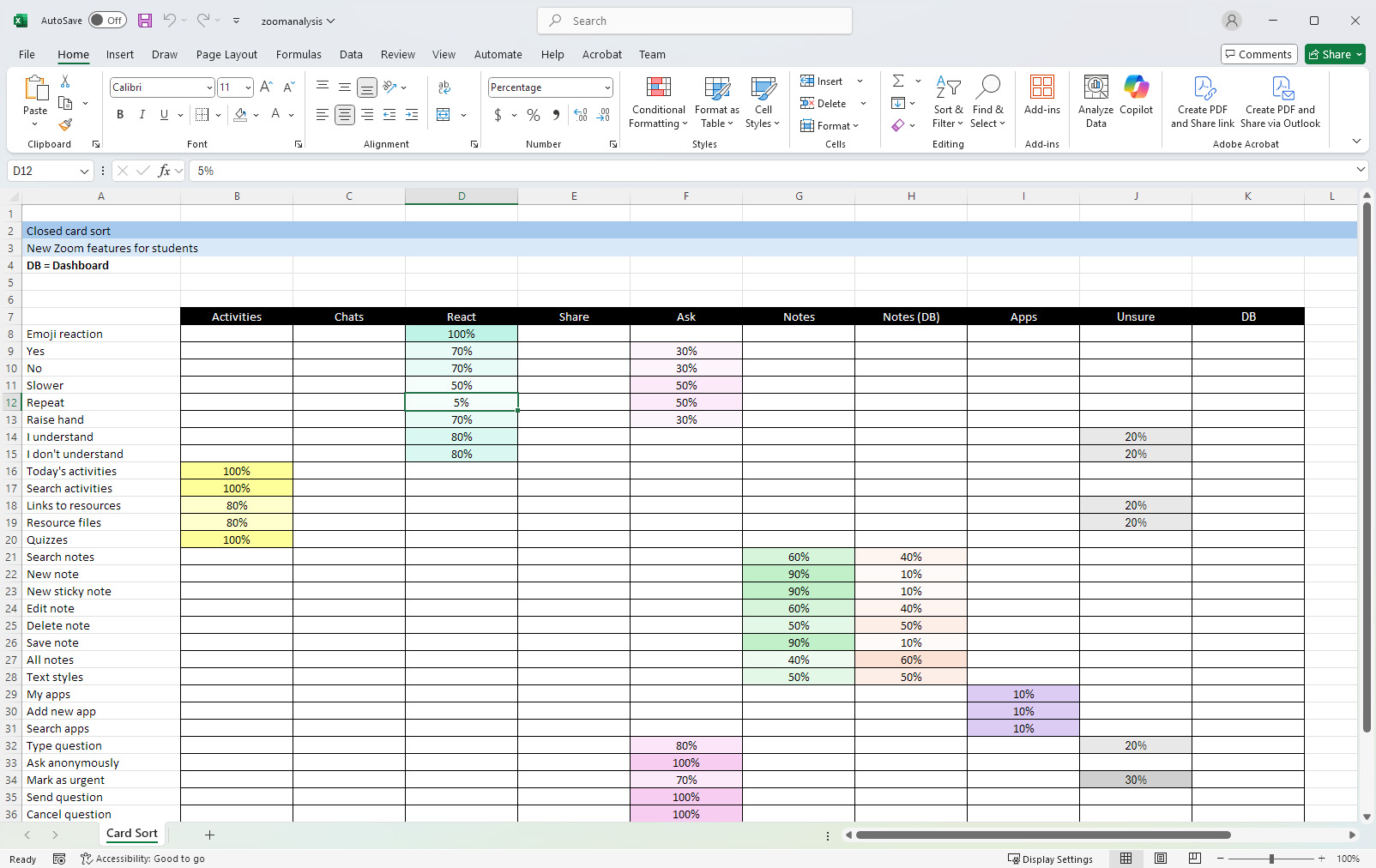Screen dimensions: 1376x868
Task: Click the Format as Table icon
Action: click(716, 102)
